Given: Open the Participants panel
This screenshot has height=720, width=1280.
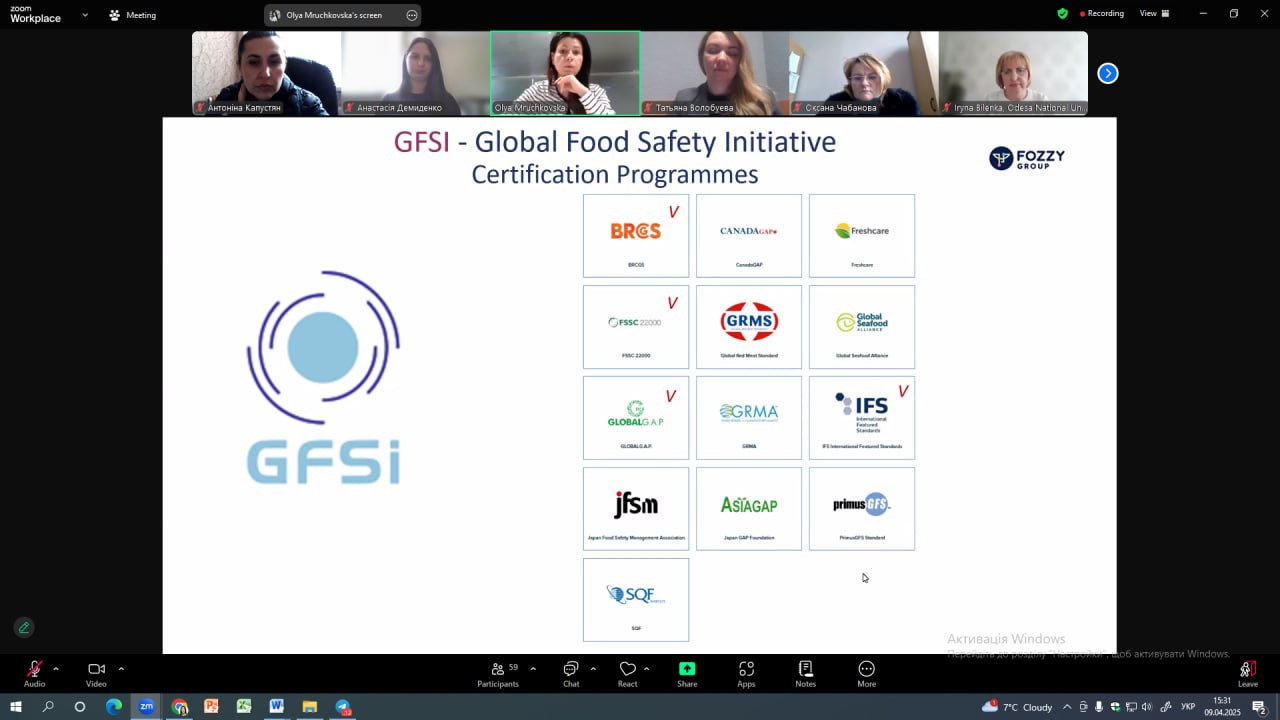Looking at the screenshot, I should pos(498,674).
